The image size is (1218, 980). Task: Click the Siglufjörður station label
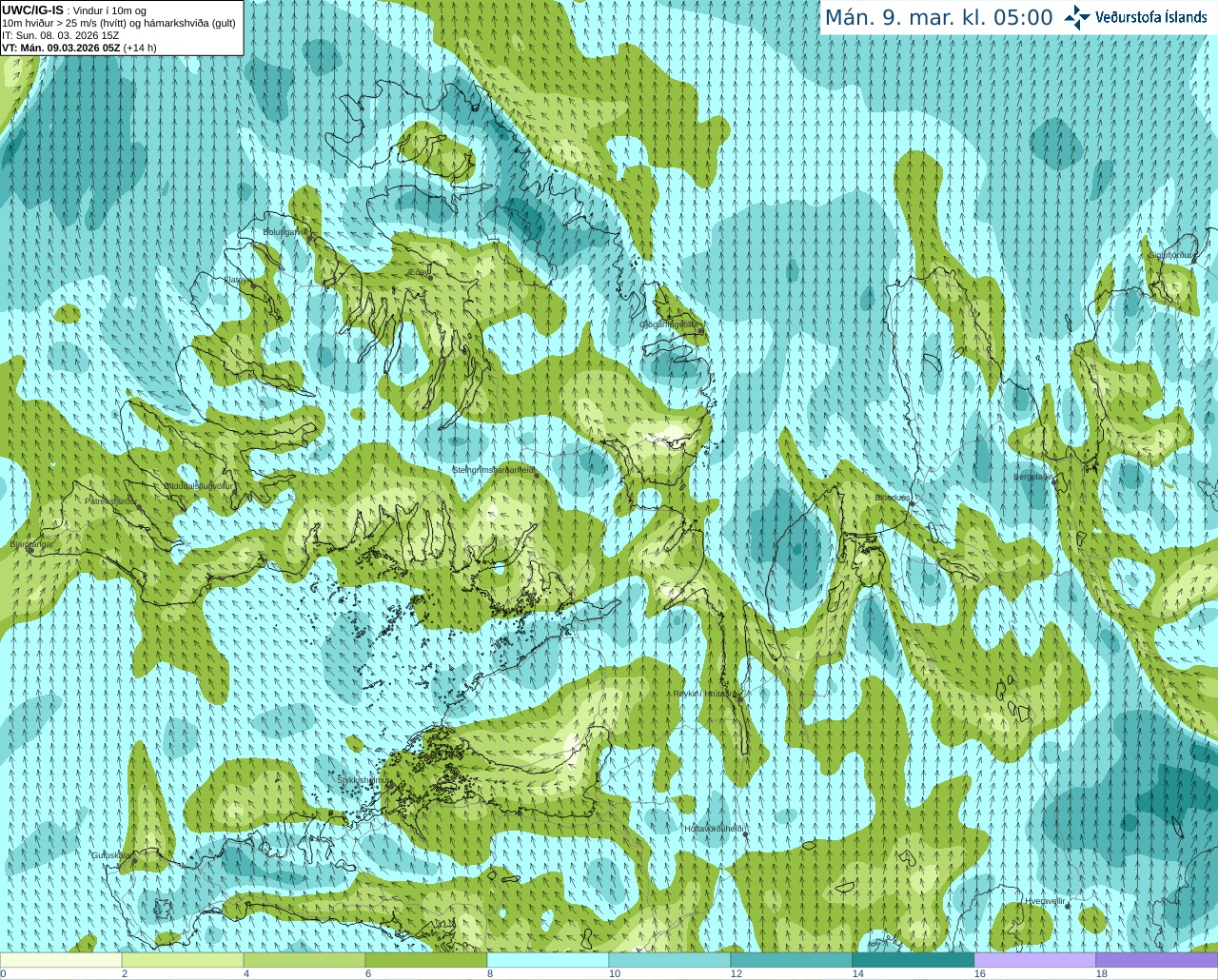[x=1171, y=255]
